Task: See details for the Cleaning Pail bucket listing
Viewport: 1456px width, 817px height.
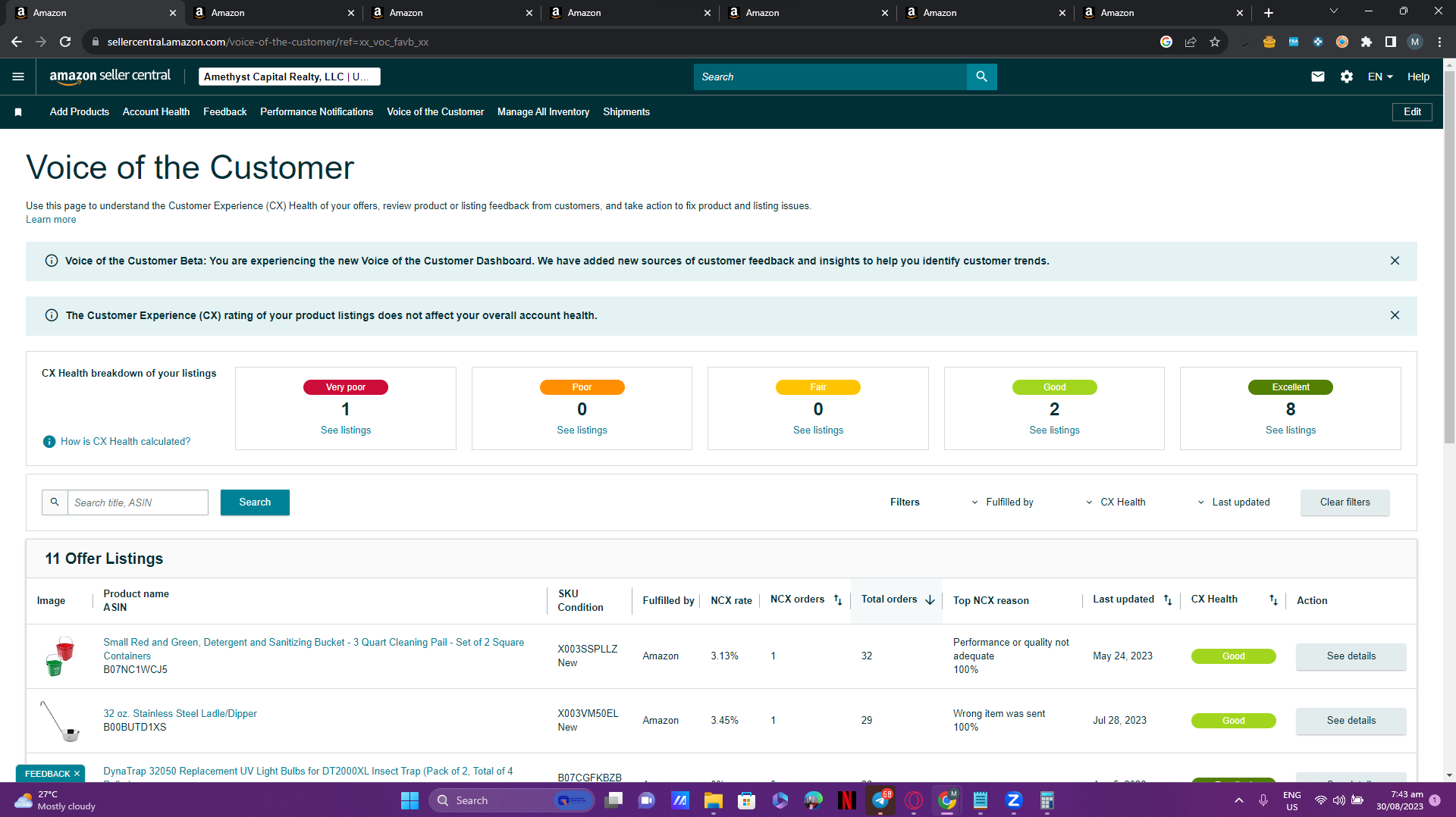Action: 1351,656
